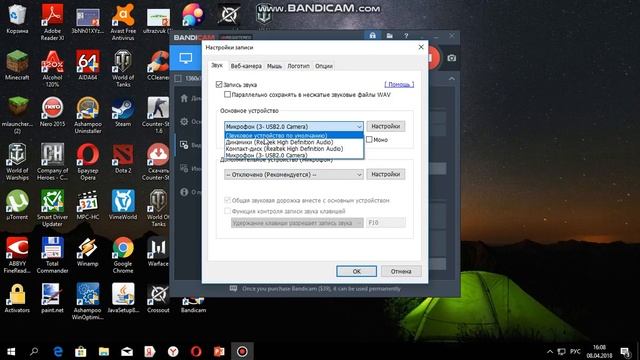Switch to Веб-камера tab
This screenshot has width=640, height=360.
(x=246, y=66)
